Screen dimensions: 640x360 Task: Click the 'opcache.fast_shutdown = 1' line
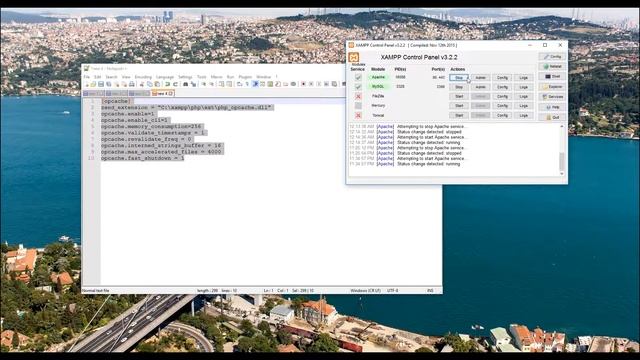pyautogui.click(x=142, y=158)
